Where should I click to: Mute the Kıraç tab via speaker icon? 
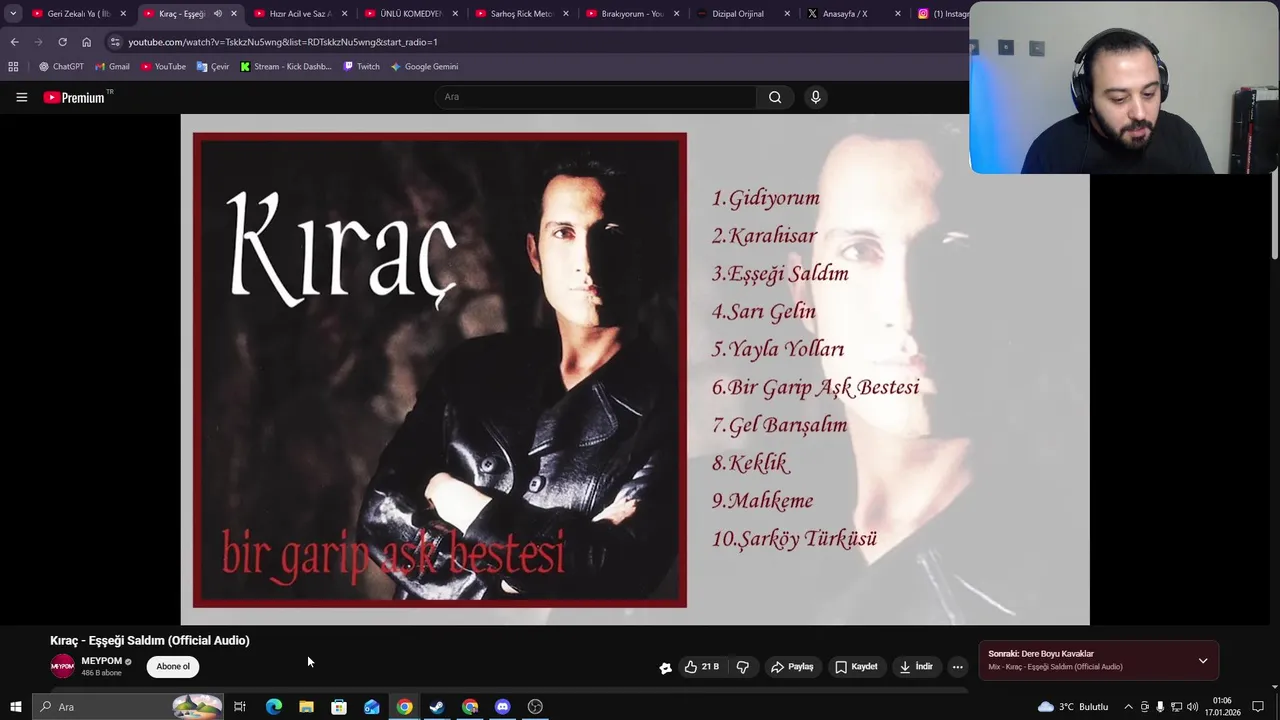(217, 14)
